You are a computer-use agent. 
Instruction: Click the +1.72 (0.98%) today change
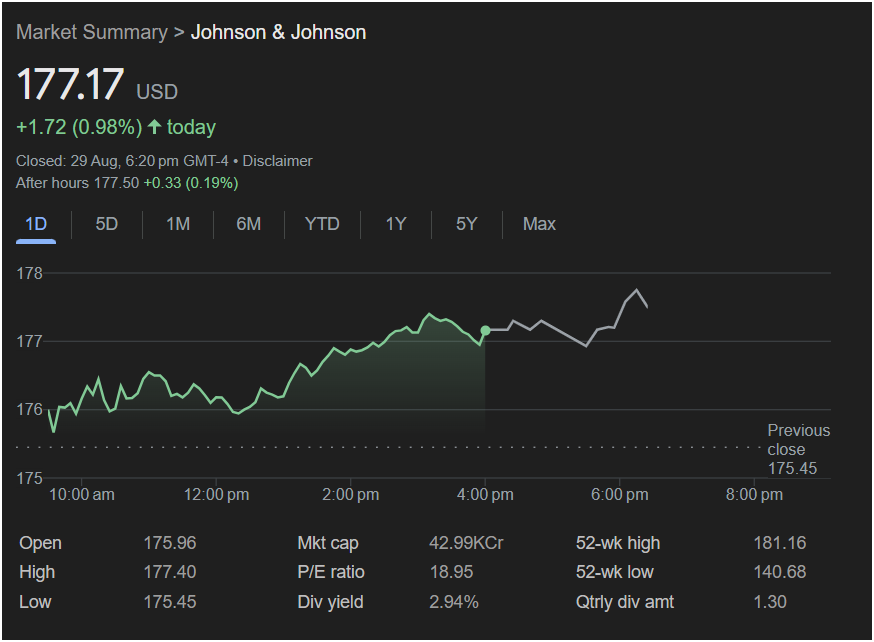point(116,127)
